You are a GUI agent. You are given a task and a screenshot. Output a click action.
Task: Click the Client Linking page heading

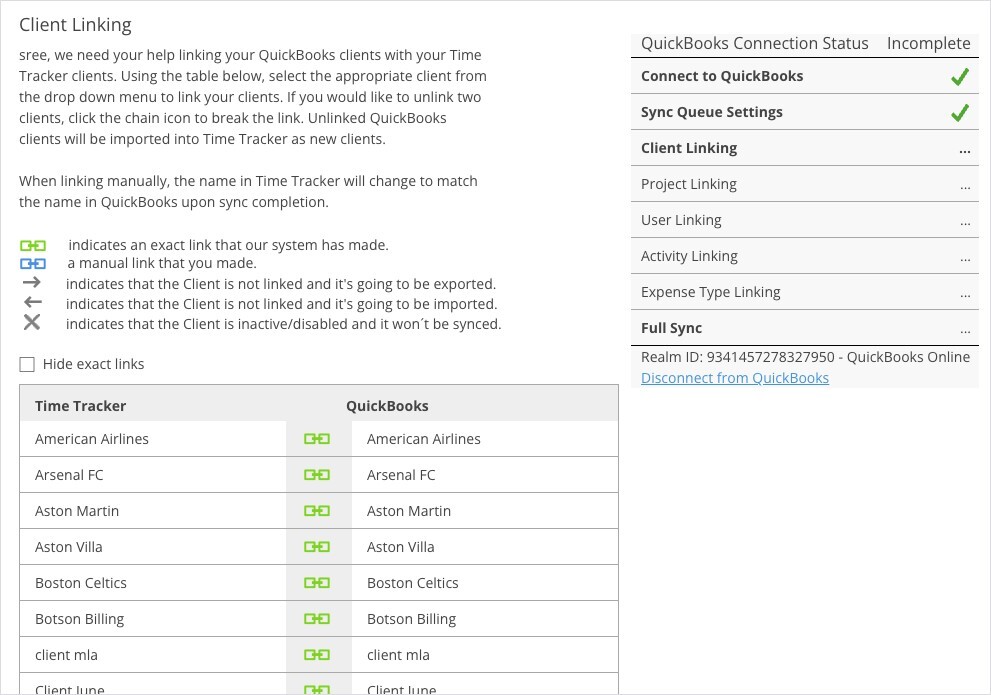pos(75,25)
